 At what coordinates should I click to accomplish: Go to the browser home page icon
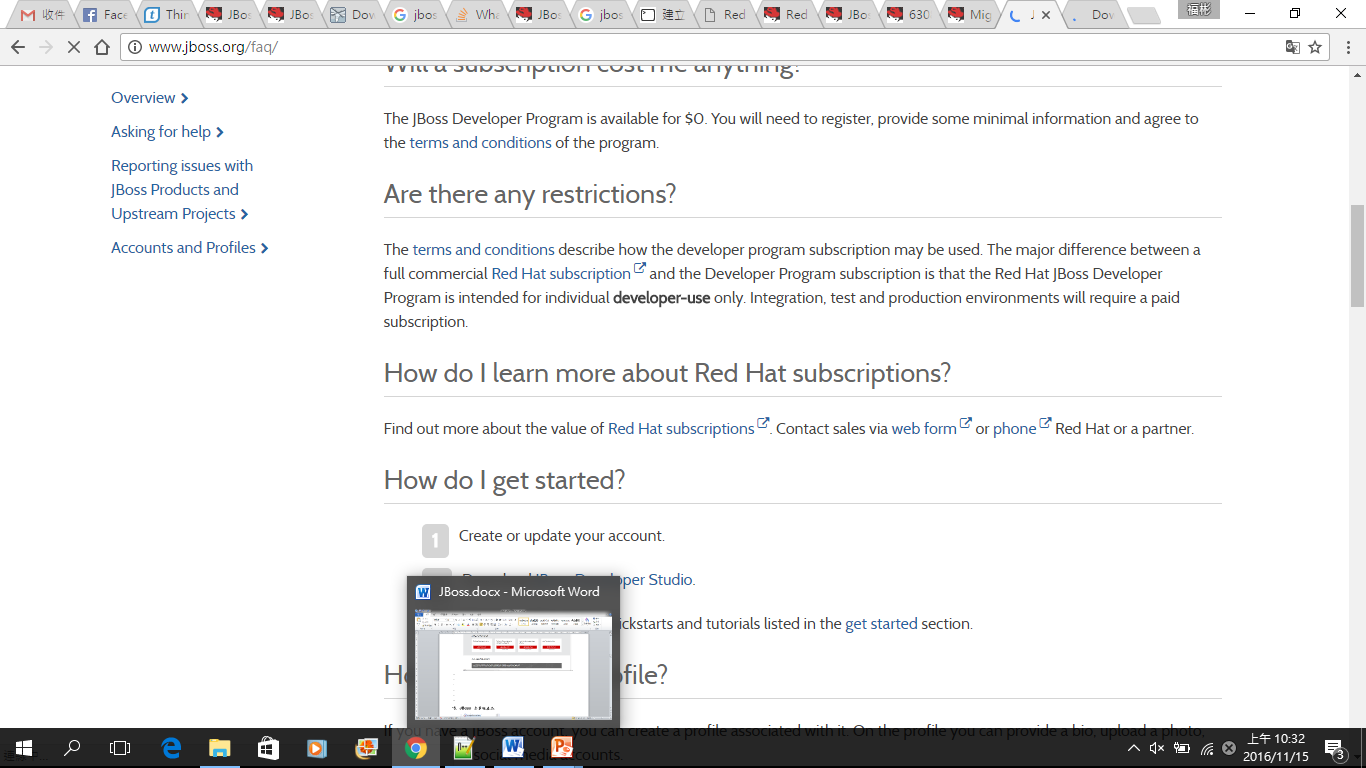click(102, 47)
